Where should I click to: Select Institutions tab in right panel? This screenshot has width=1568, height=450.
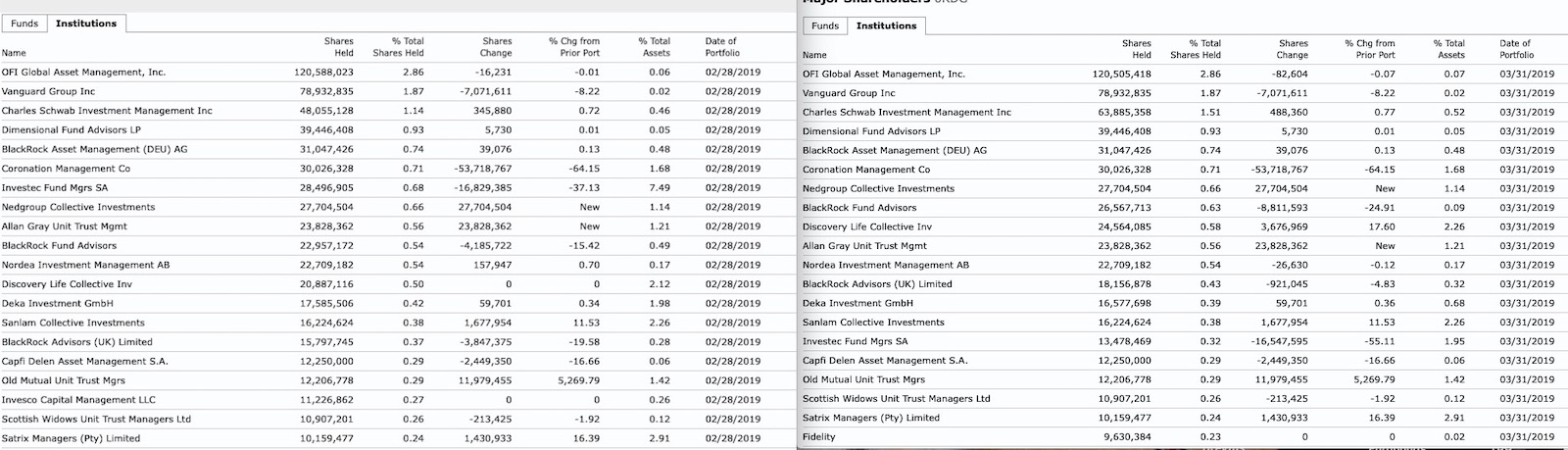[x=886, y=25]
